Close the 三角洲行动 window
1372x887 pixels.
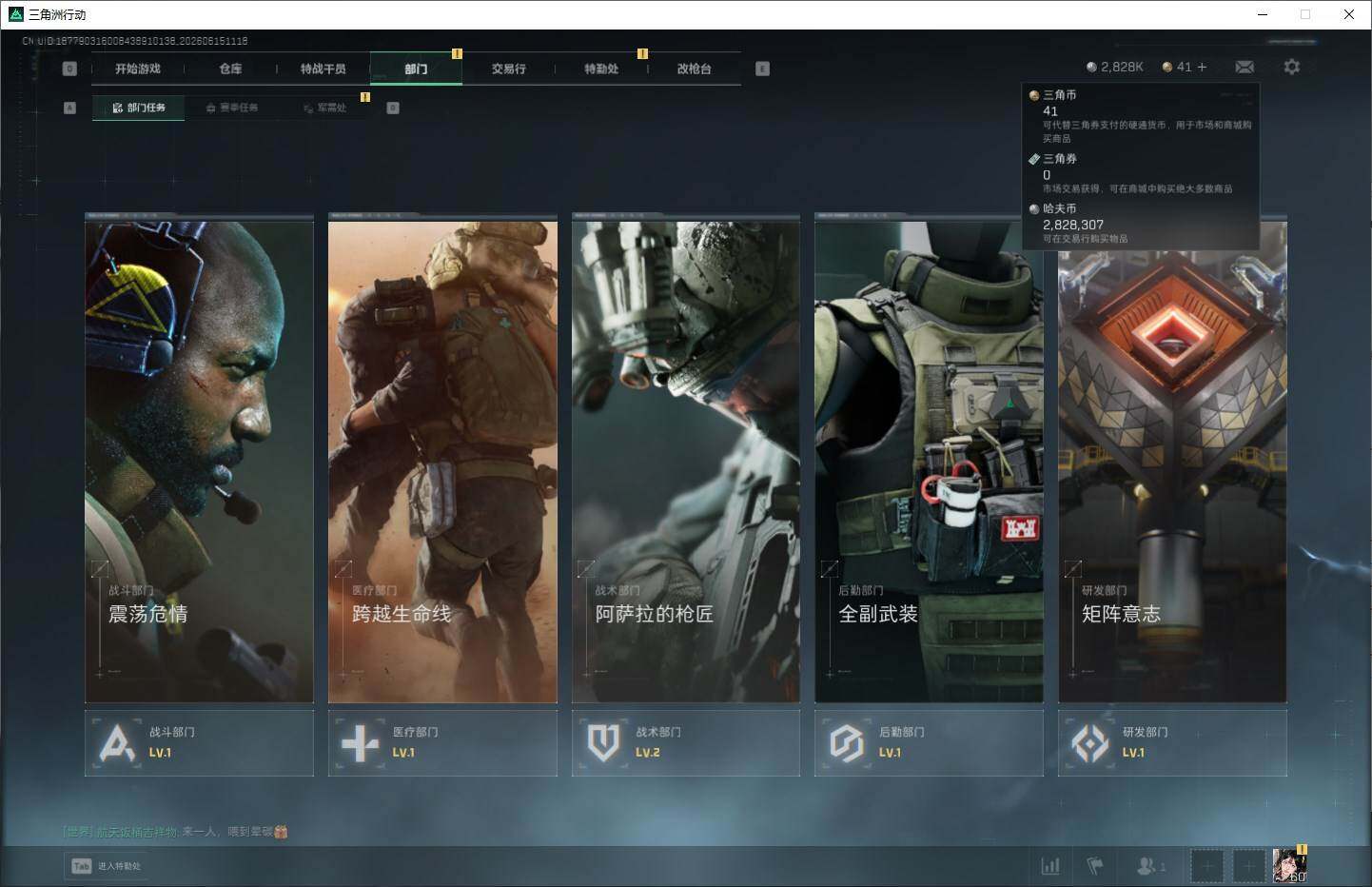[x=1348, y=14]
